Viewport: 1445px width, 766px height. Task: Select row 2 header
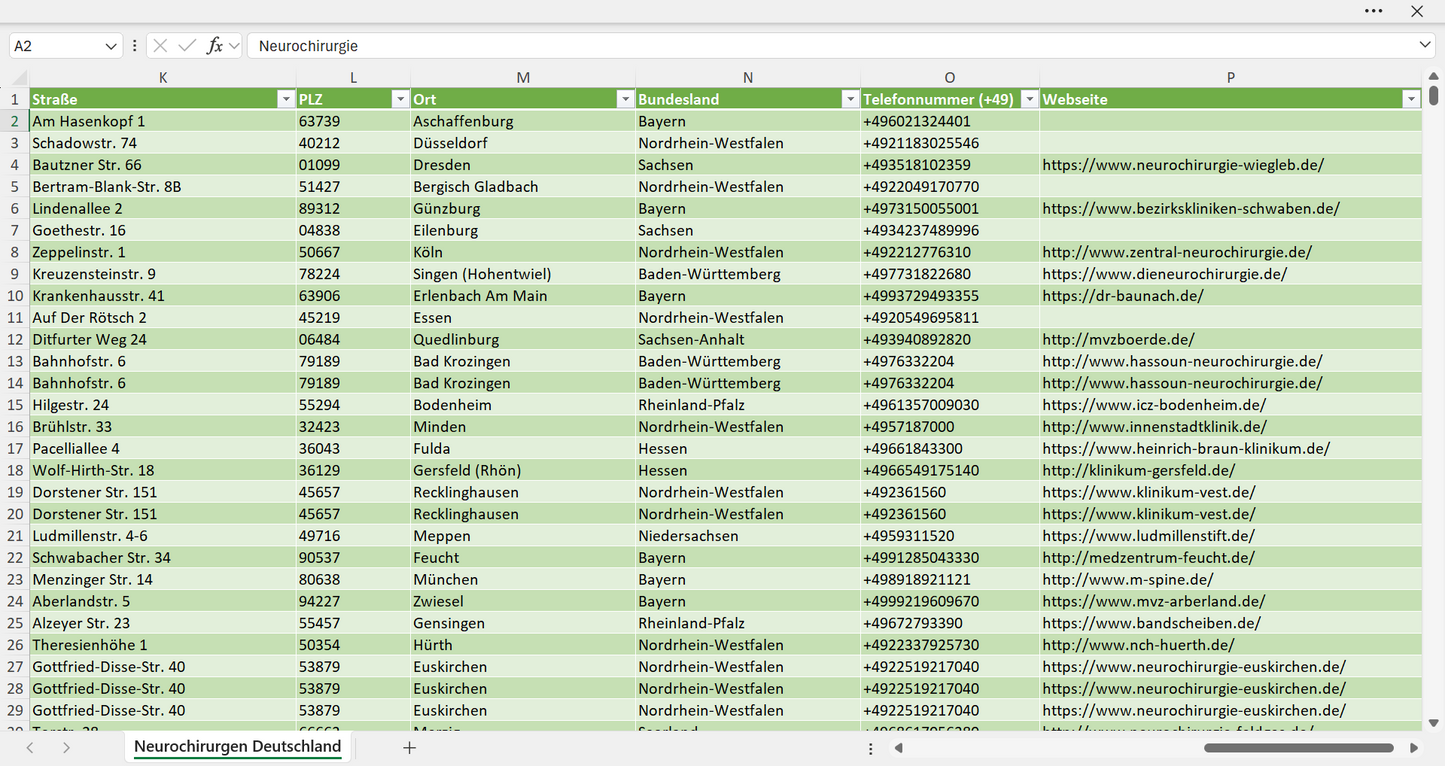[15, 121]
